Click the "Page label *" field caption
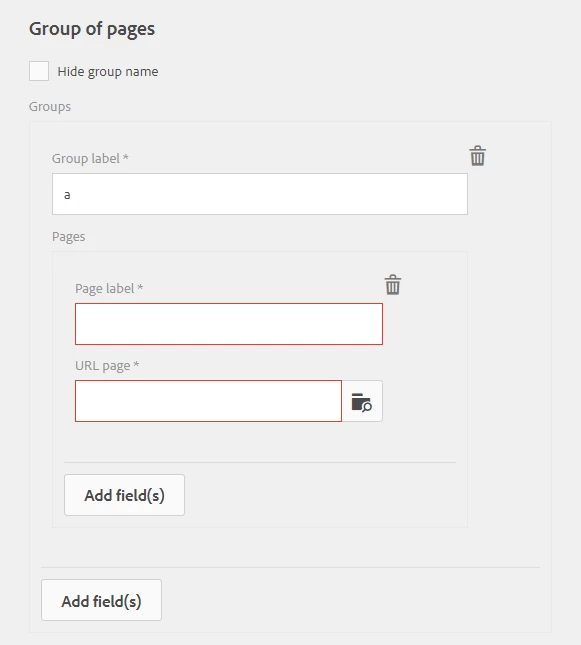This screenshot has height=645, width=581. (109, 288)
